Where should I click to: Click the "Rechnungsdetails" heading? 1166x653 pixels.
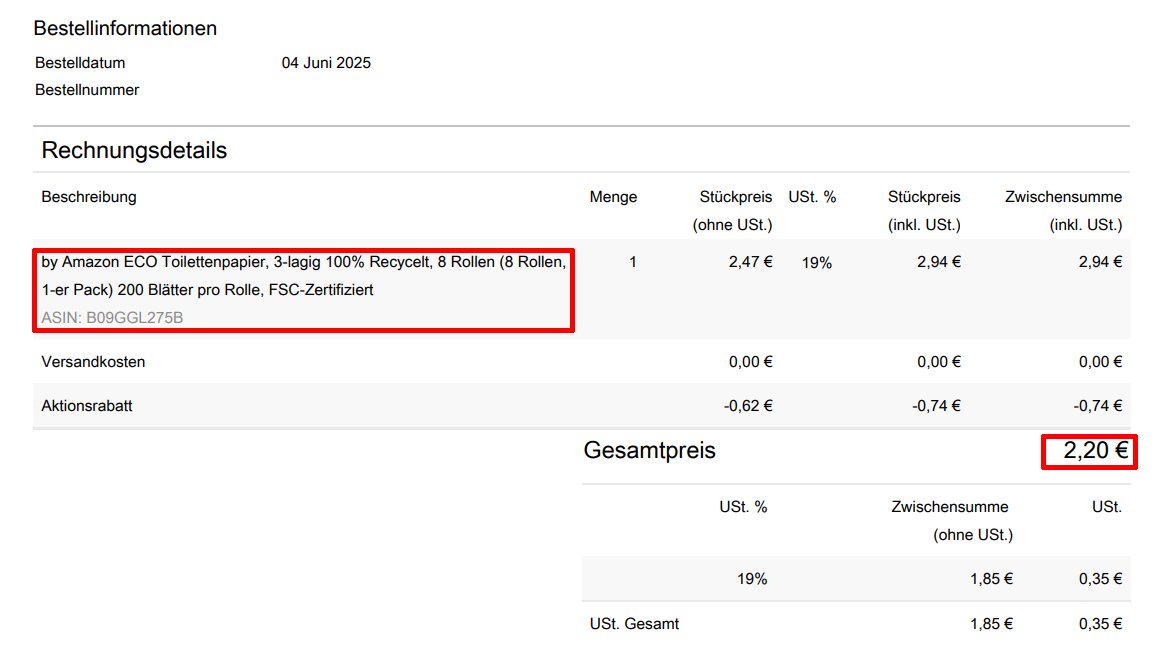pos(134,150)
